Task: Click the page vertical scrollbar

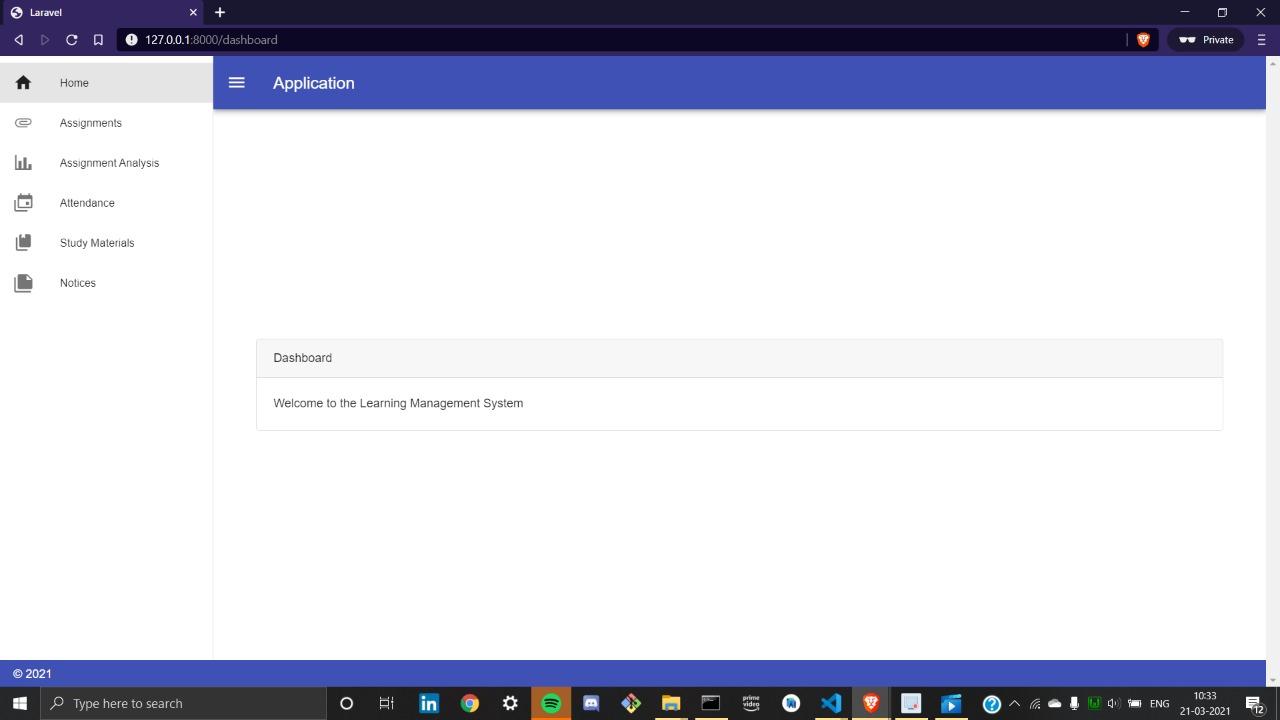Action: click(x=1273, y=371)
